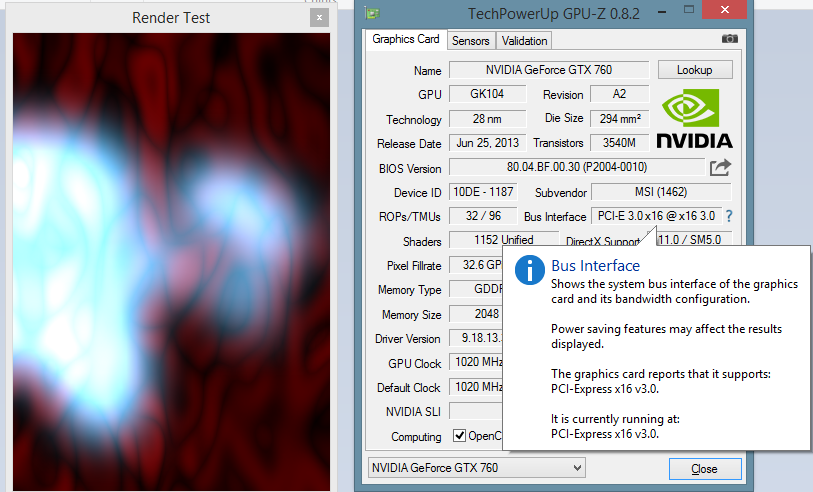
Task: Maximize the GPU-Z window
Action: 689,10
